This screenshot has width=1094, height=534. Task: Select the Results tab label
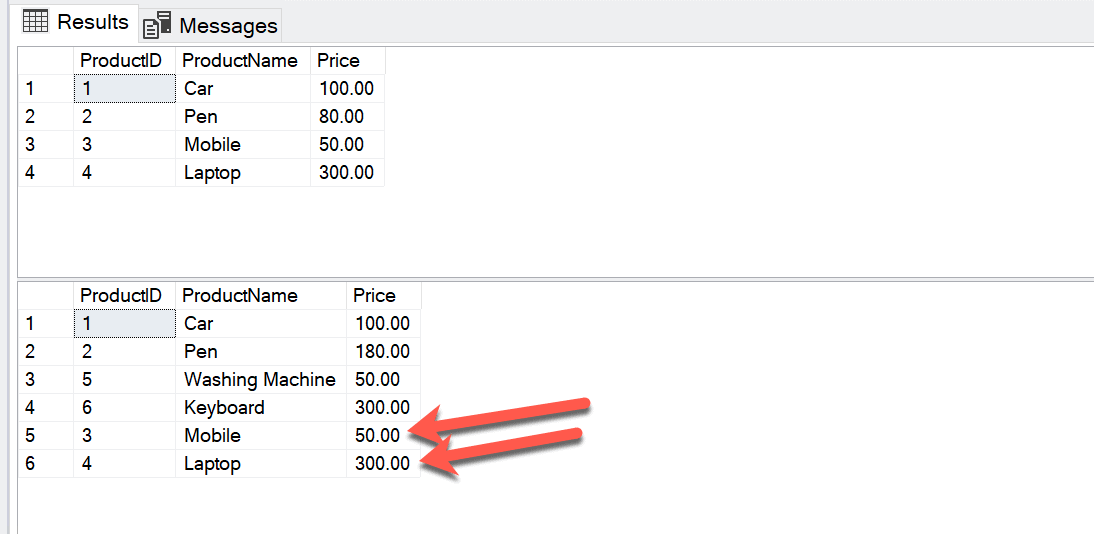coord(93,22)
